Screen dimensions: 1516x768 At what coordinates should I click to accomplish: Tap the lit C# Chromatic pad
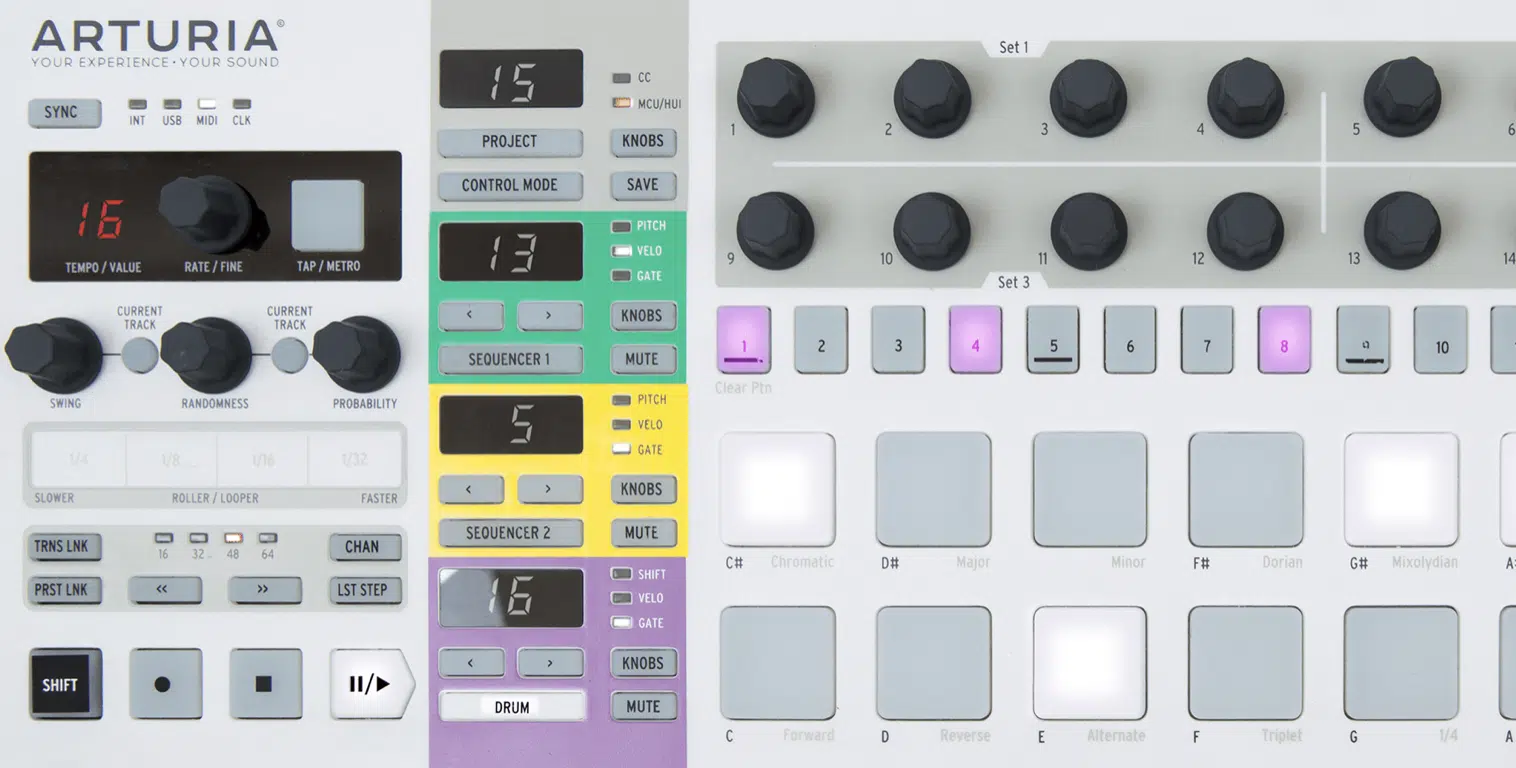[x=777, y=490]
